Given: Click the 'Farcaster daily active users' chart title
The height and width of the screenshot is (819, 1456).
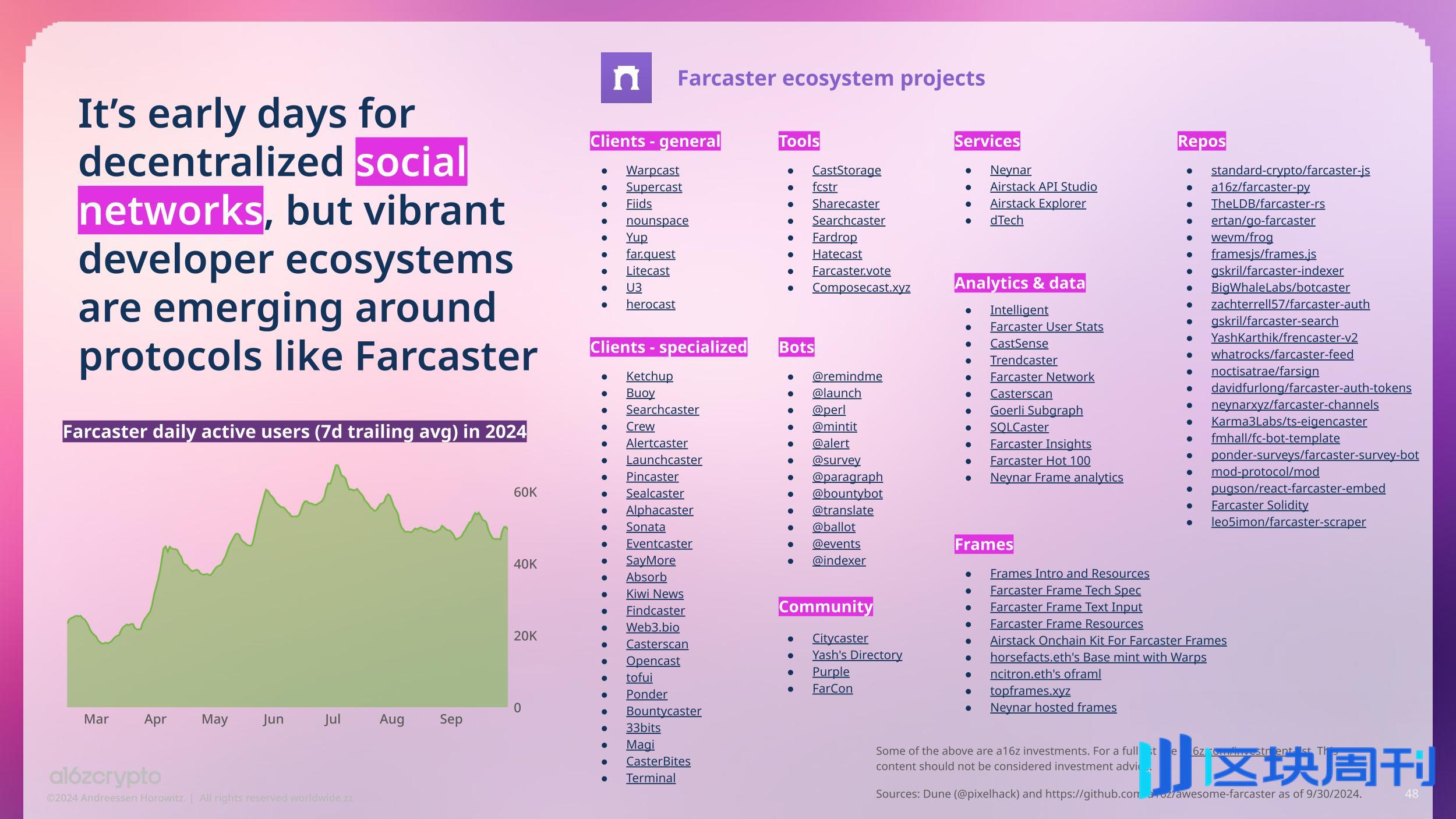Looking at the screenshot, I should 295,432.
